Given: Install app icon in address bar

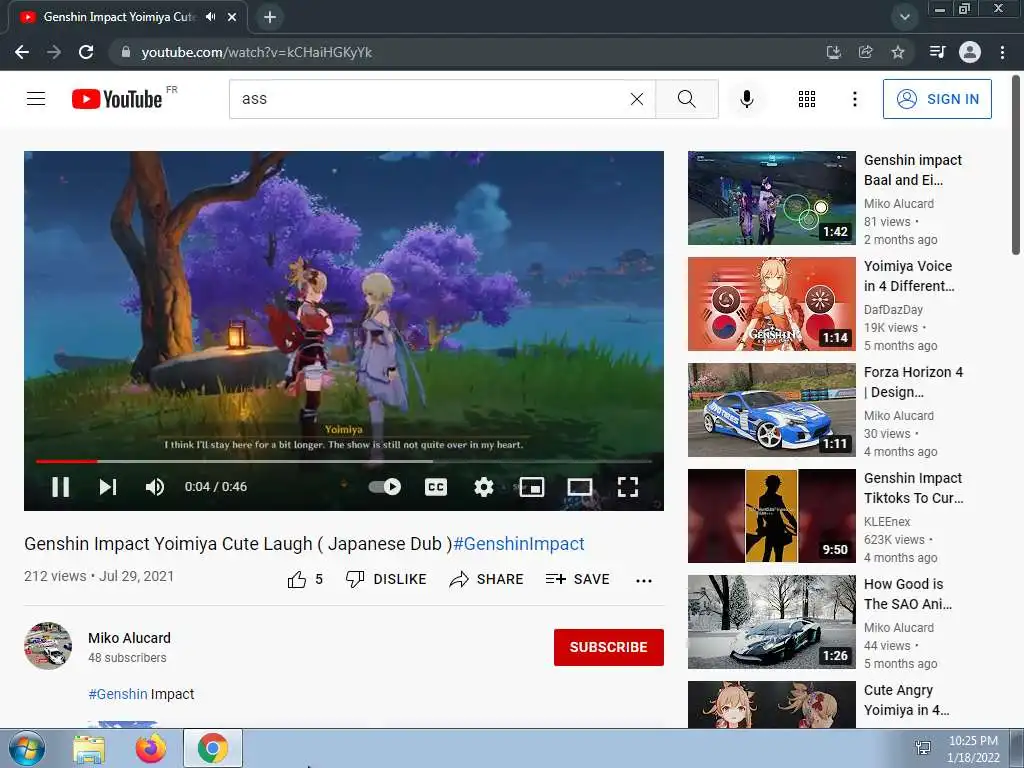Looking at the screenshot, I should pyautogui.click(x=833, y=52).
